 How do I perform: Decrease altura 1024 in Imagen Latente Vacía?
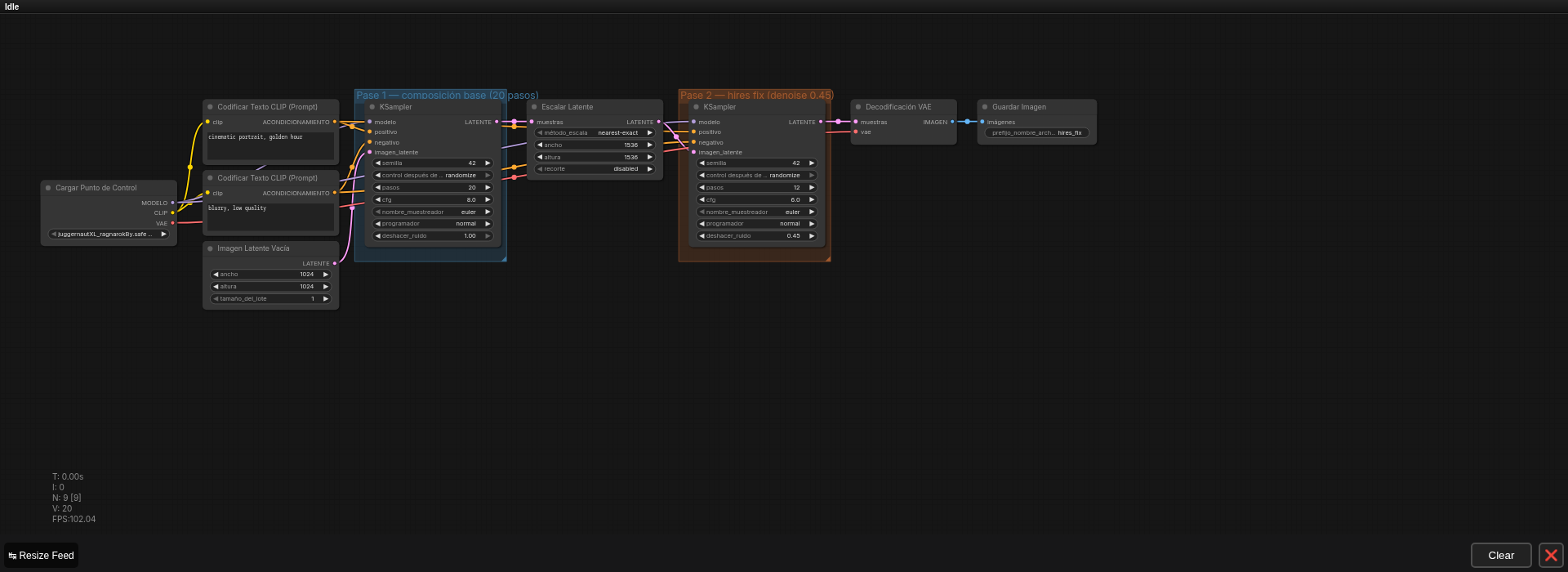click(216, 287)
